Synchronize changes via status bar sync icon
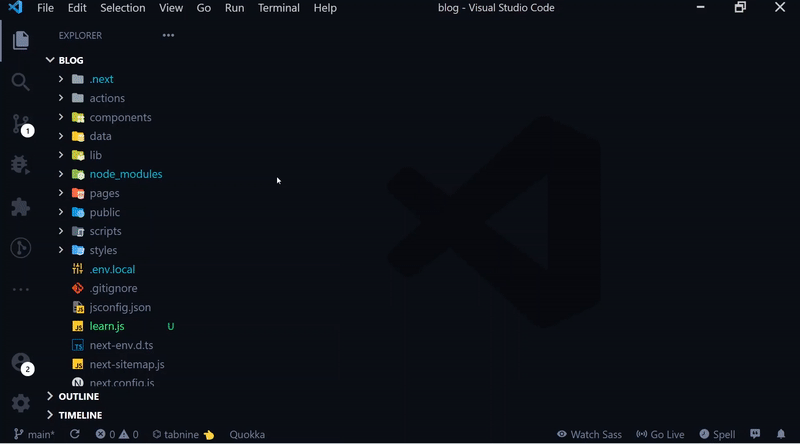Viewport: 800px width, 444px height. click(x=74, y=434)
